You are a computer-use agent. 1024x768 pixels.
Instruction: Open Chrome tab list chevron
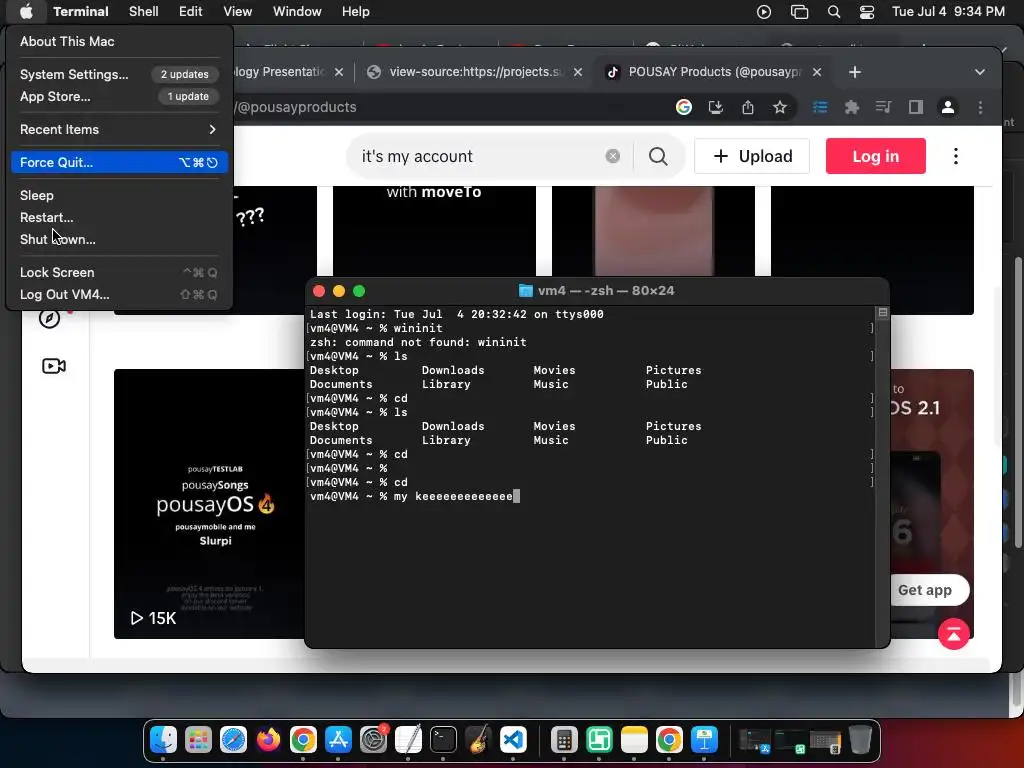[x=980, y=72]
